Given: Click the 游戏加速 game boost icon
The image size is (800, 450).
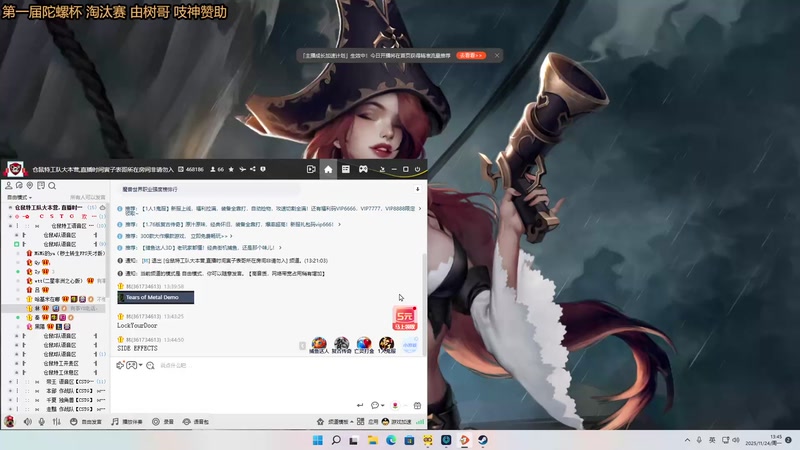Looking at the screenshot, I should point(385,421).
